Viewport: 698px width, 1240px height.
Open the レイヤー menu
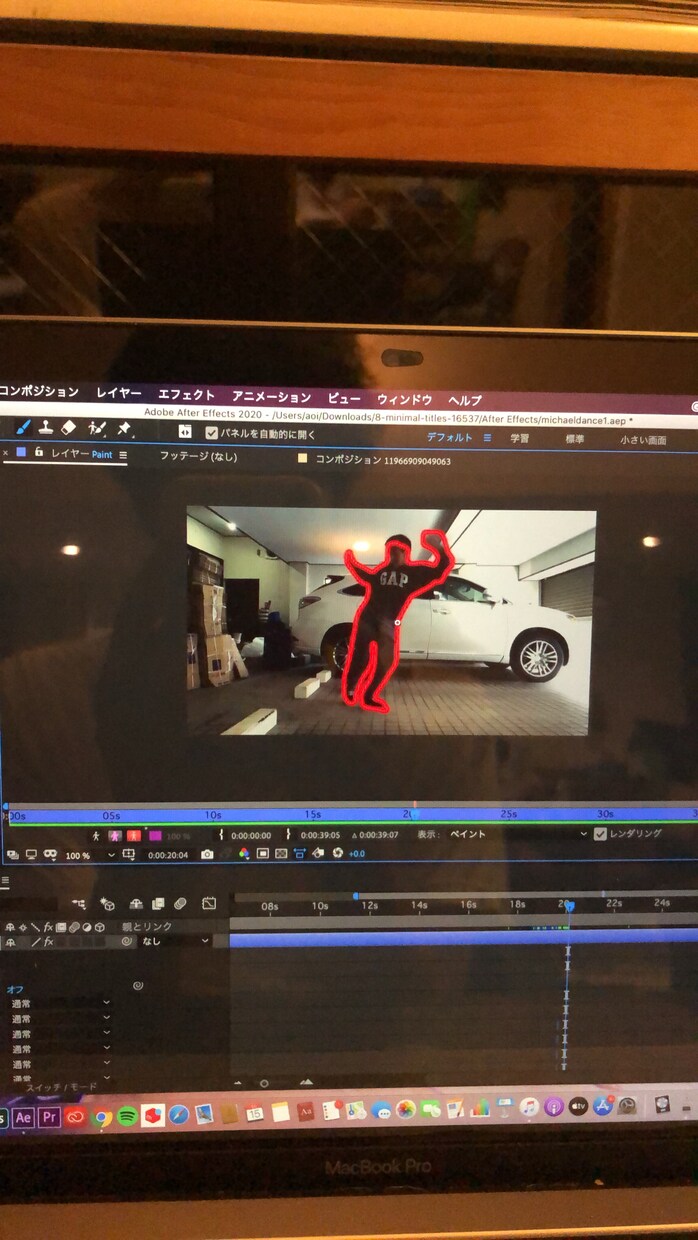tap(119, 394)
